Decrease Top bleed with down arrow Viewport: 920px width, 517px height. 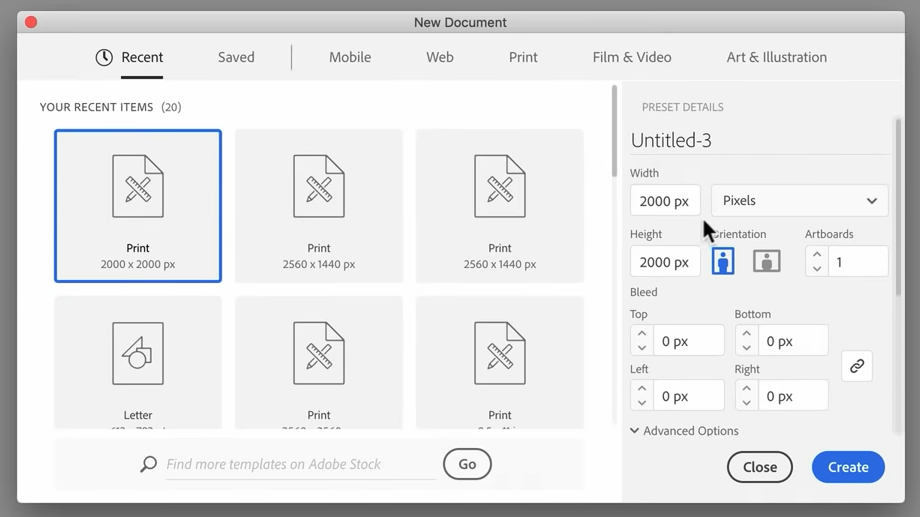point(642,348)
